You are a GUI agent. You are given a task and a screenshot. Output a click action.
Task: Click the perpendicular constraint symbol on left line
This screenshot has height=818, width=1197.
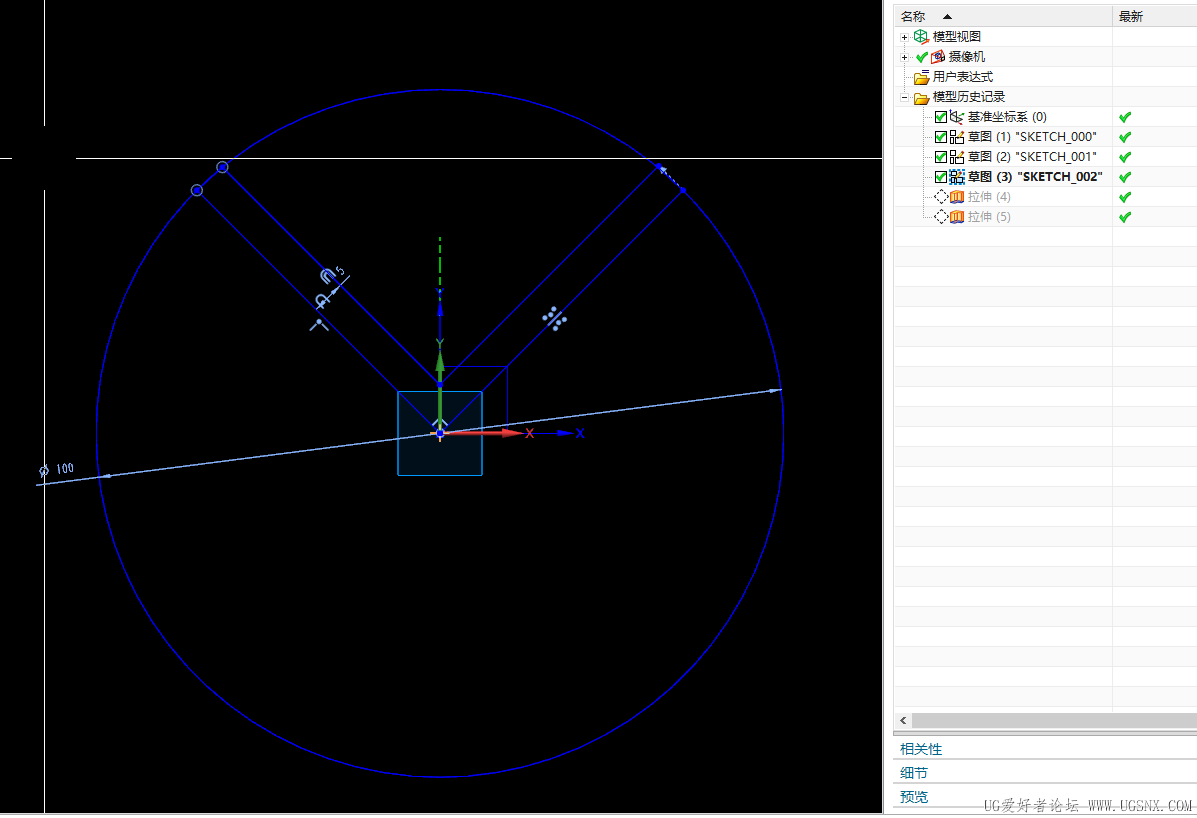coord(319,325)
